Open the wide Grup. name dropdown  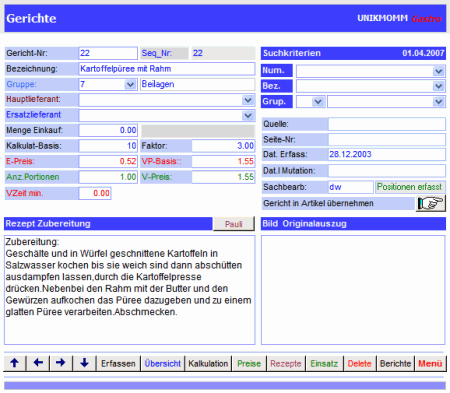click(439, 102)
